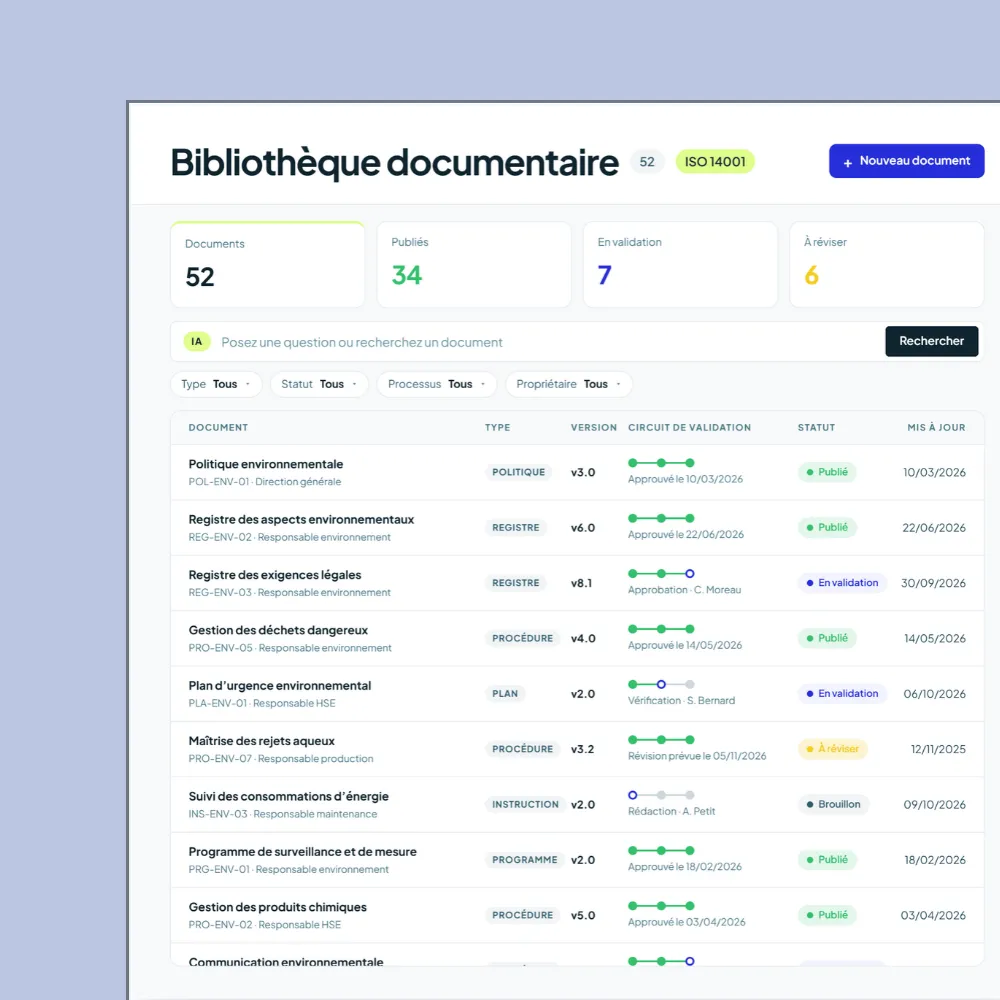Screen dimensions: 1000x1000
Task: Click the PLAN type tag
Action: [505, 693]
